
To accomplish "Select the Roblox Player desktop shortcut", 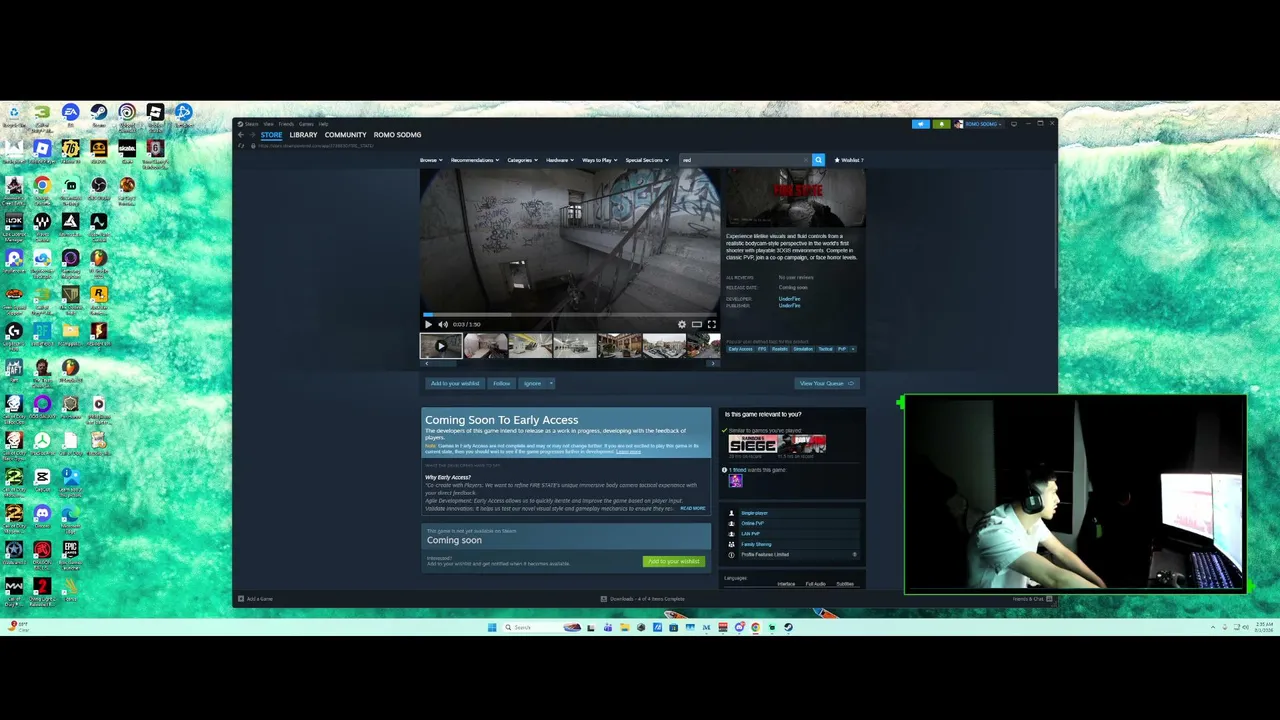I will (x=42, y=152).
